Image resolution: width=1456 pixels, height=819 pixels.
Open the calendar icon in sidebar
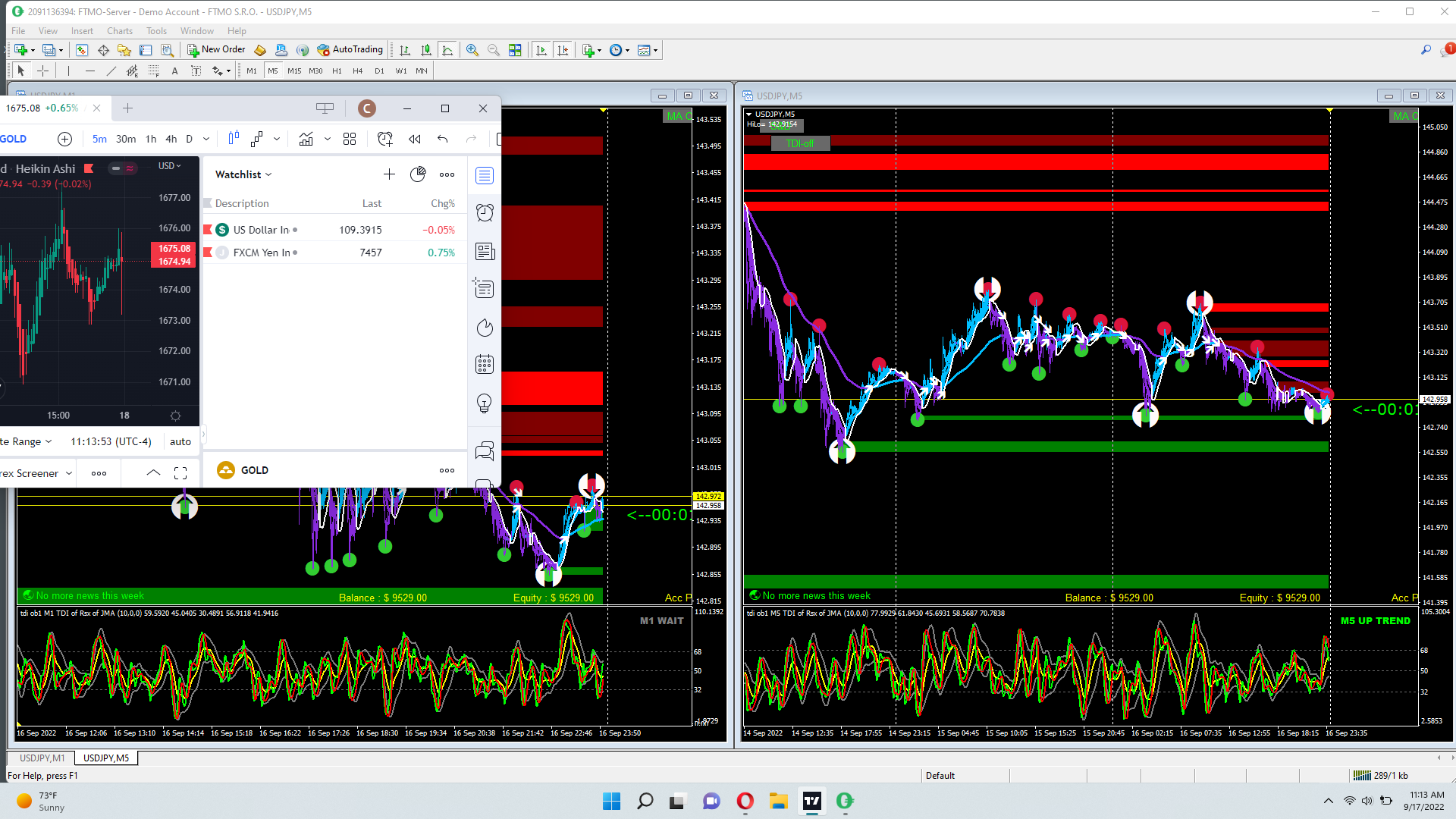tap(485, 365)
